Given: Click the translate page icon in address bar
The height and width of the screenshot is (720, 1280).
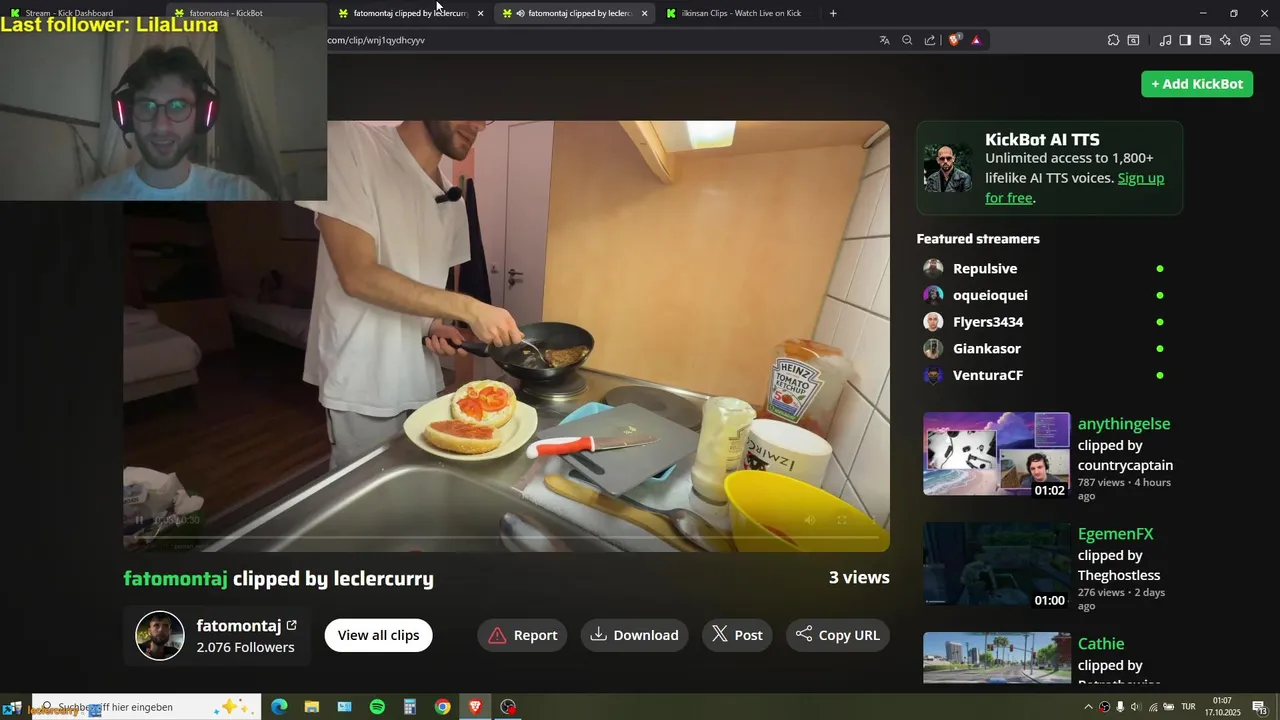Looking at the screenshot, I should 884,40.
